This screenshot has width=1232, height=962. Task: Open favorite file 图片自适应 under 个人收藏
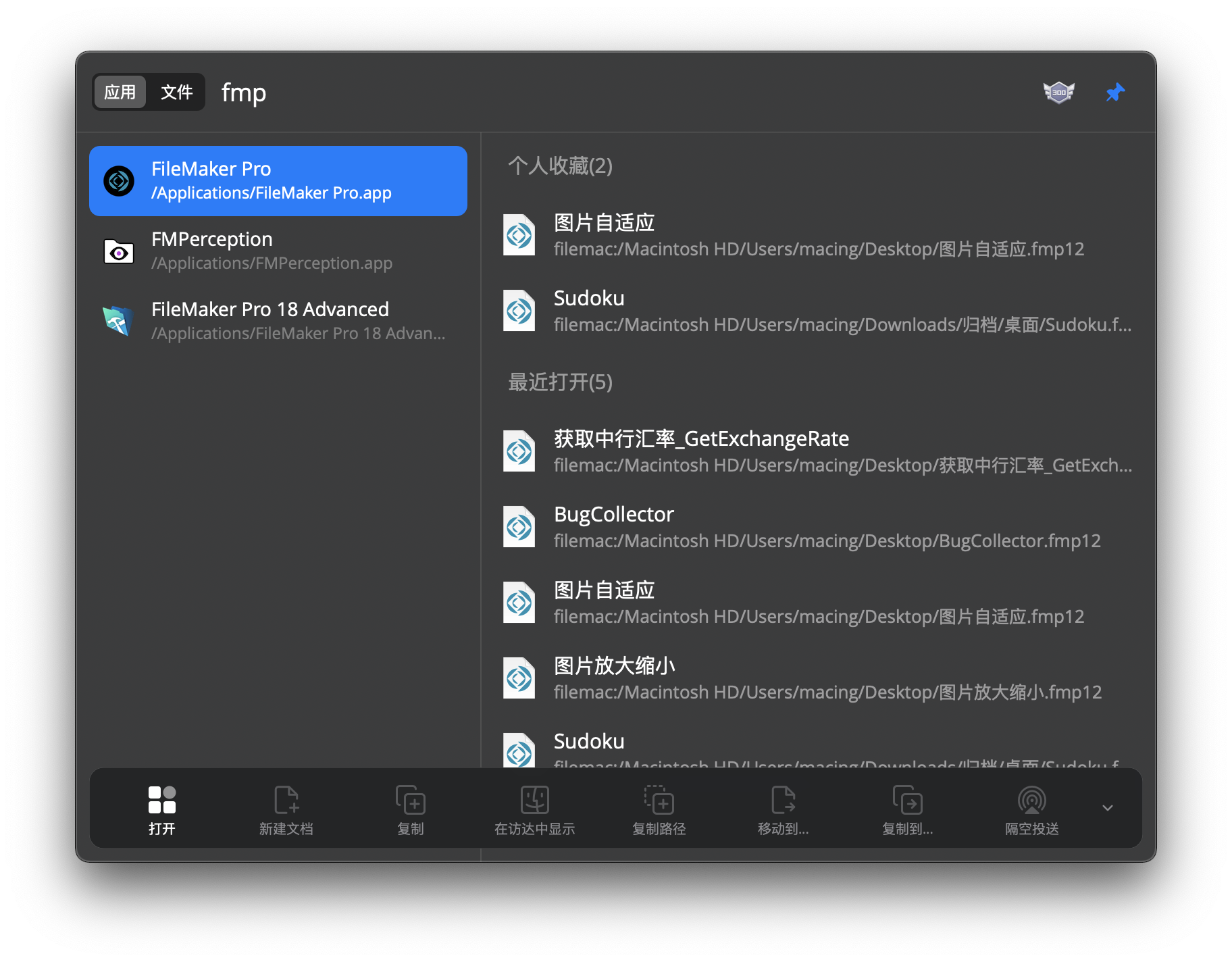coord(817,235)
